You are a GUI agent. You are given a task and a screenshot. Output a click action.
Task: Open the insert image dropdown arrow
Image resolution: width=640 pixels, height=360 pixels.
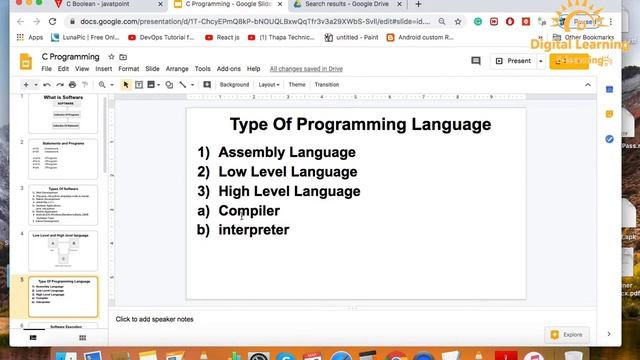pyautogui.click(x=158, y=85)
